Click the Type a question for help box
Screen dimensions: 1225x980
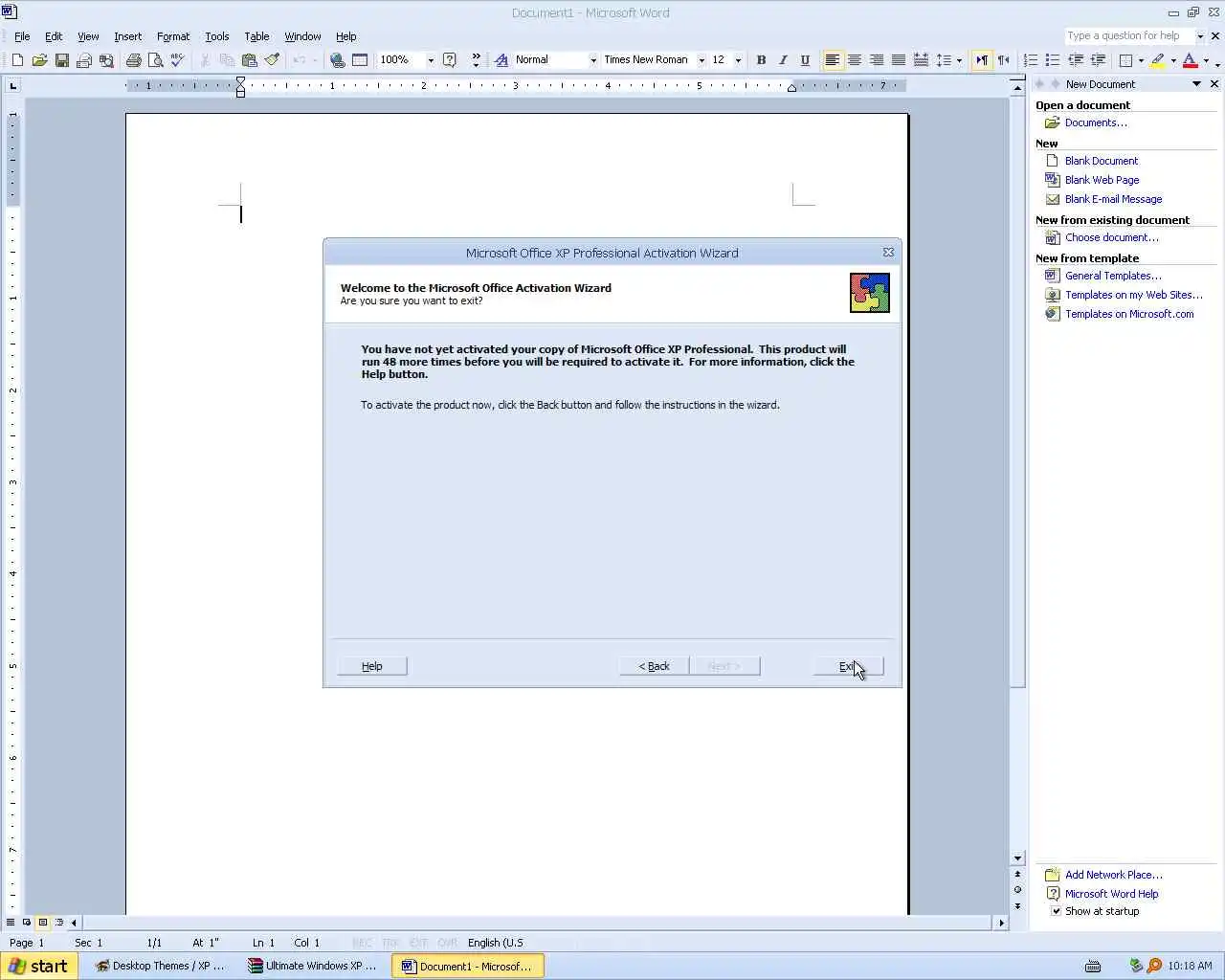point(1129,35)
